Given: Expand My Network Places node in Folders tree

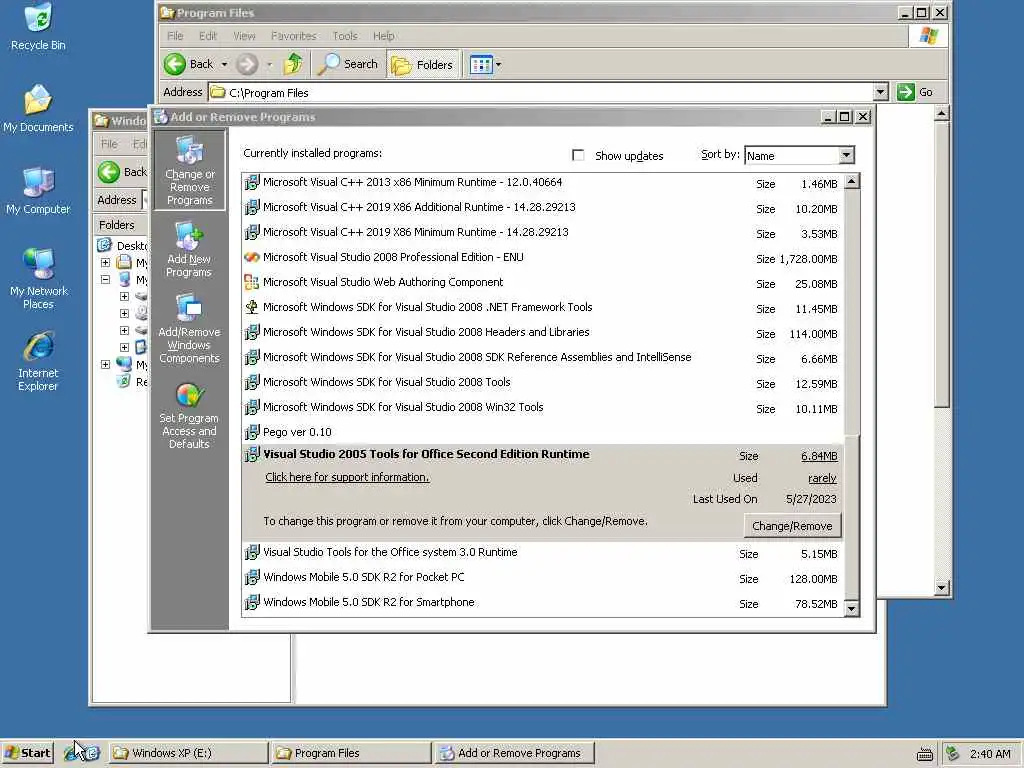Looking at the screenshot, I should (105, 364).
